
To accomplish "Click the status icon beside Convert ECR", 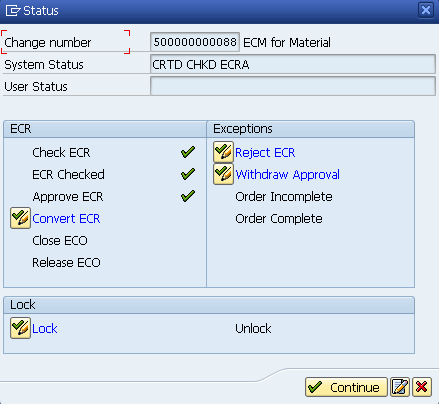I will [x=20, y=218].
